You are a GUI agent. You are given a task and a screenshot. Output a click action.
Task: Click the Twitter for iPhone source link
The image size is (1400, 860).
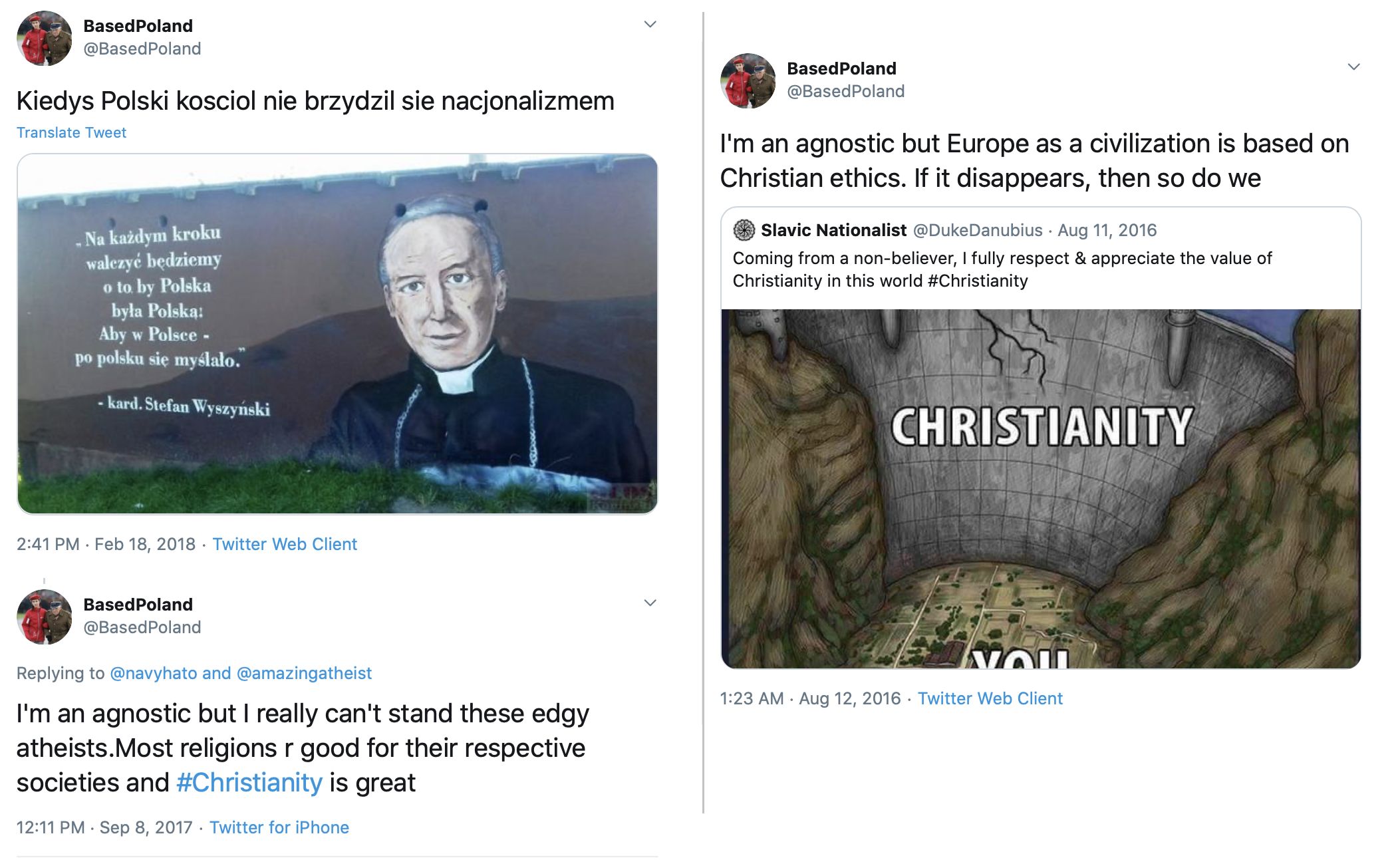(x=279, y=827)
